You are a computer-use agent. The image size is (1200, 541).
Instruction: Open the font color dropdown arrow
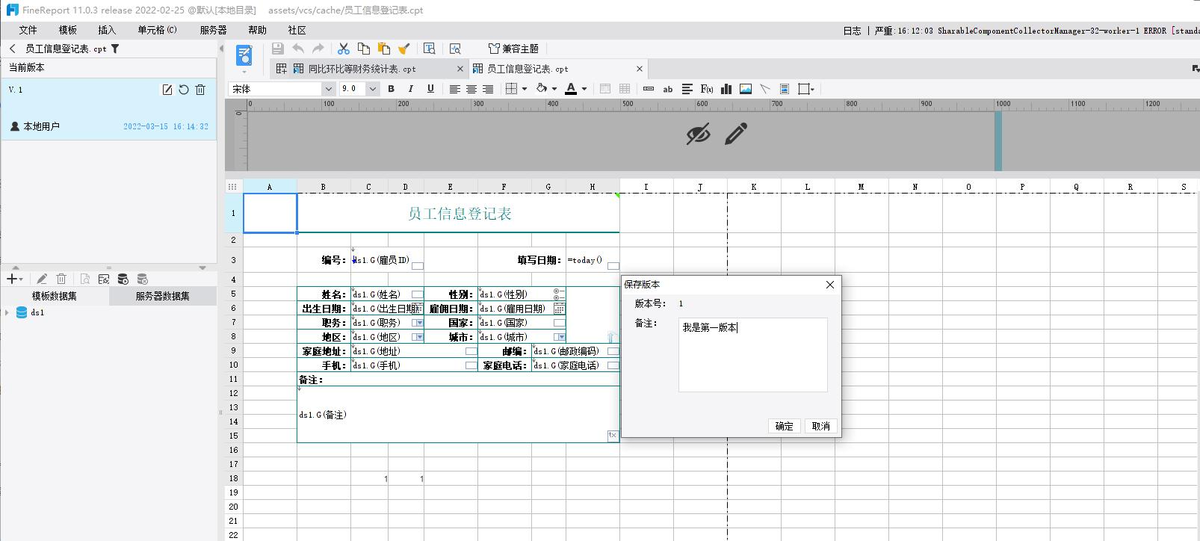point(585,89)
